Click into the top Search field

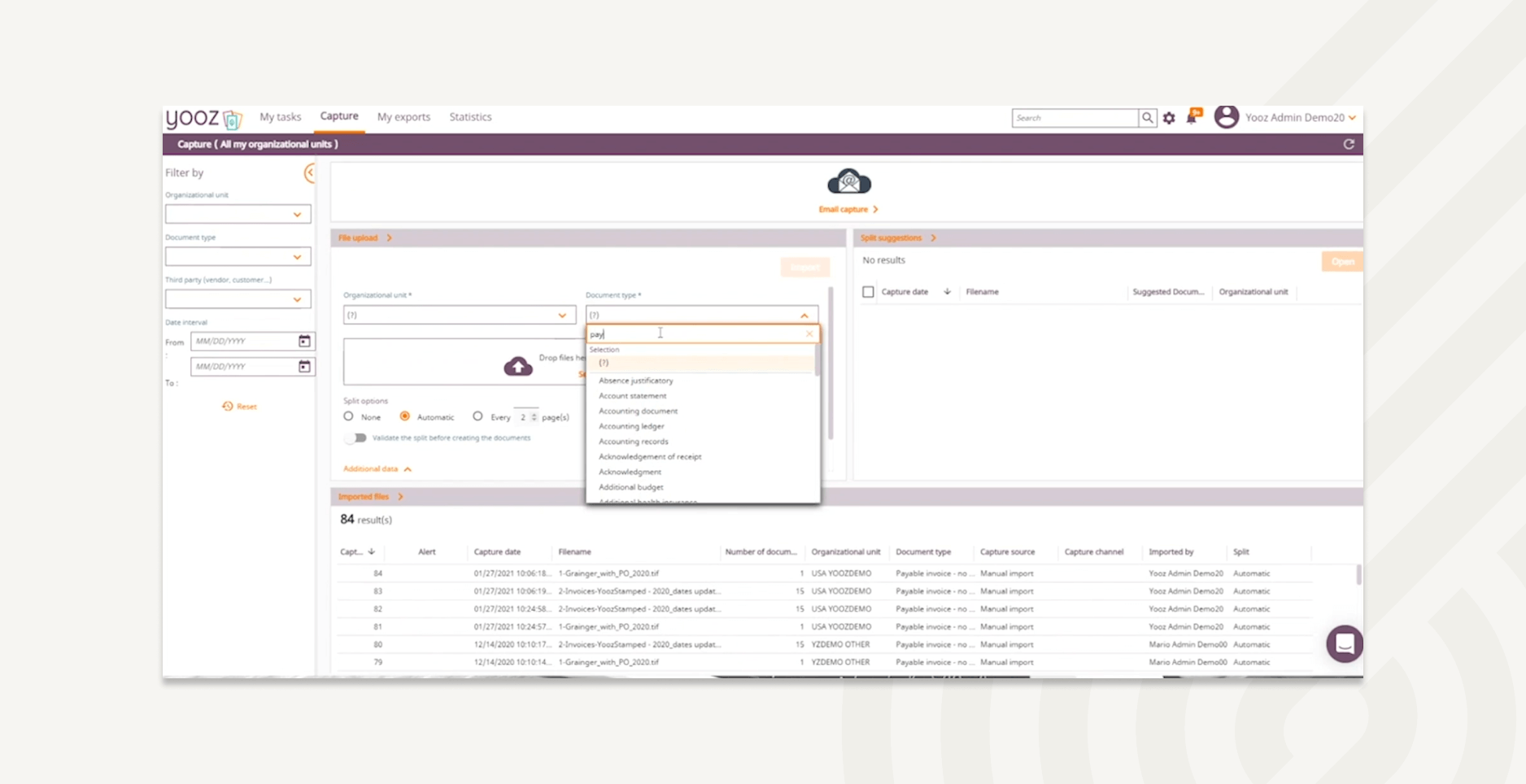click(x=1075, y=118)
